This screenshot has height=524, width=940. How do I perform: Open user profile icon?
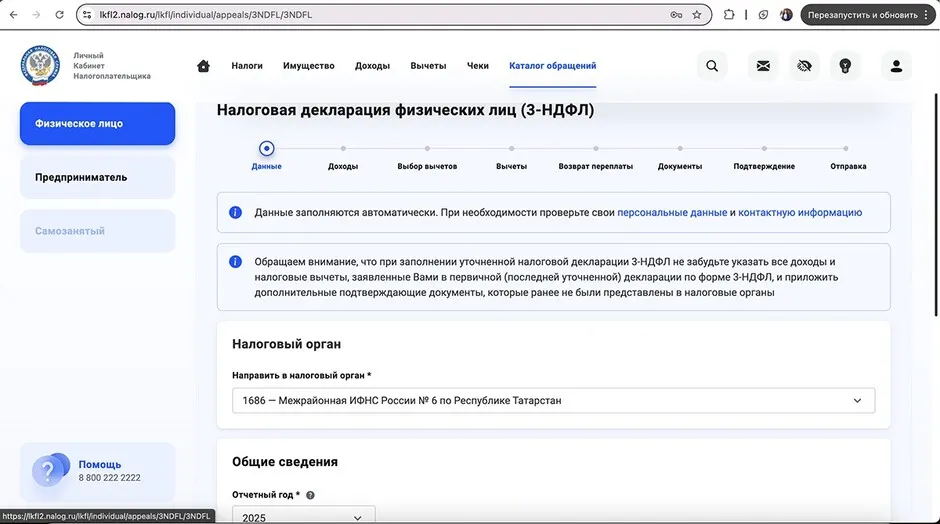(896, 66)
